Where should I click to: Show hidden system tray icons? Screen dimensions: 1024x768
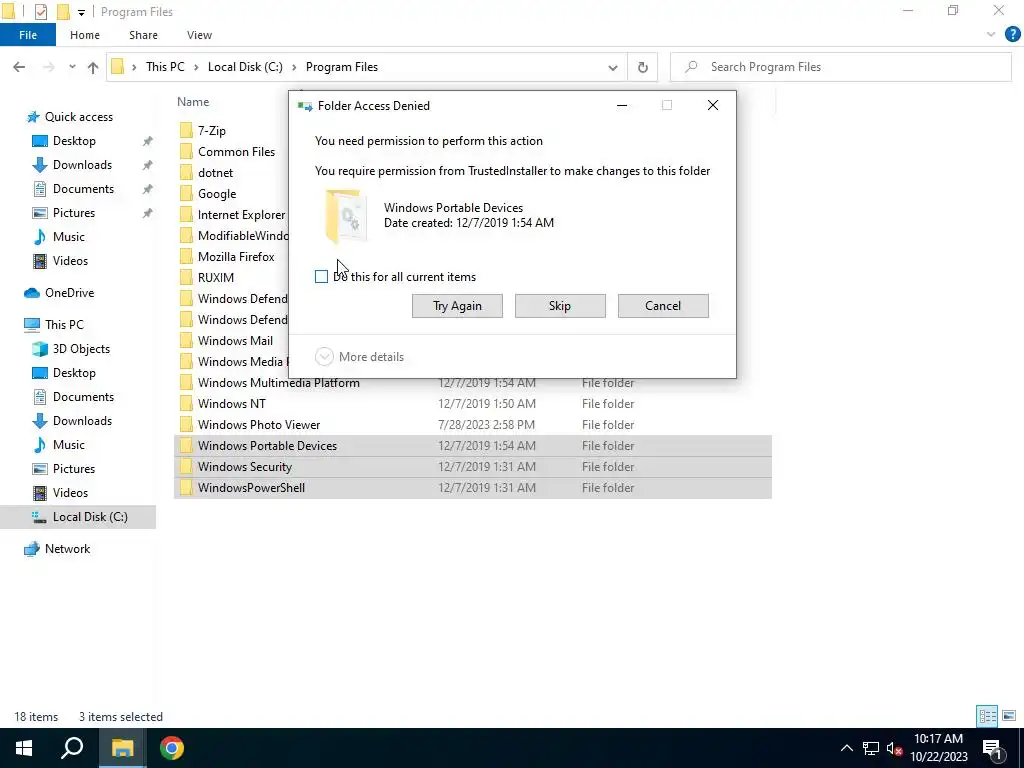tap(846, 748)
